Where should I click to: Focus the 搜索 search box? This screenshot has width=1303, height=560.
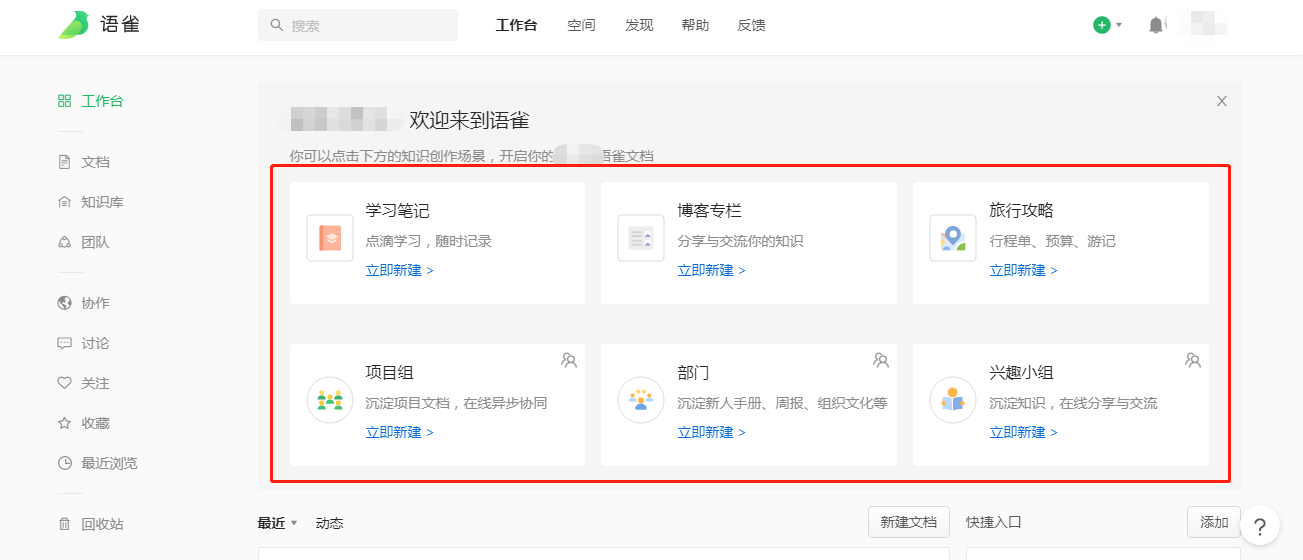click(358, 25)
